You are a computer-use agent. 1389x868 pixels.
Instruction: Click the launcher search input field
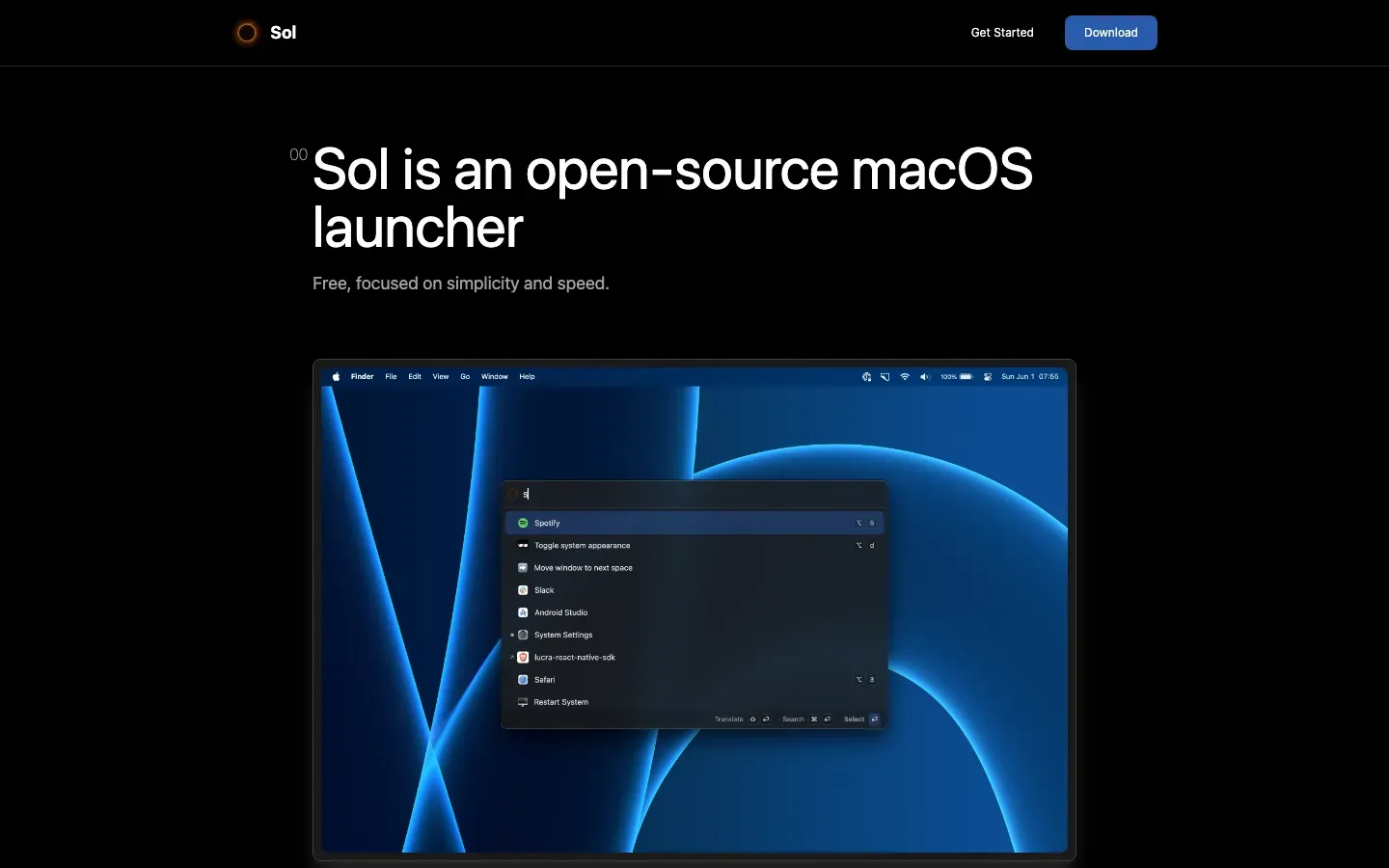(x=694, y=494)
